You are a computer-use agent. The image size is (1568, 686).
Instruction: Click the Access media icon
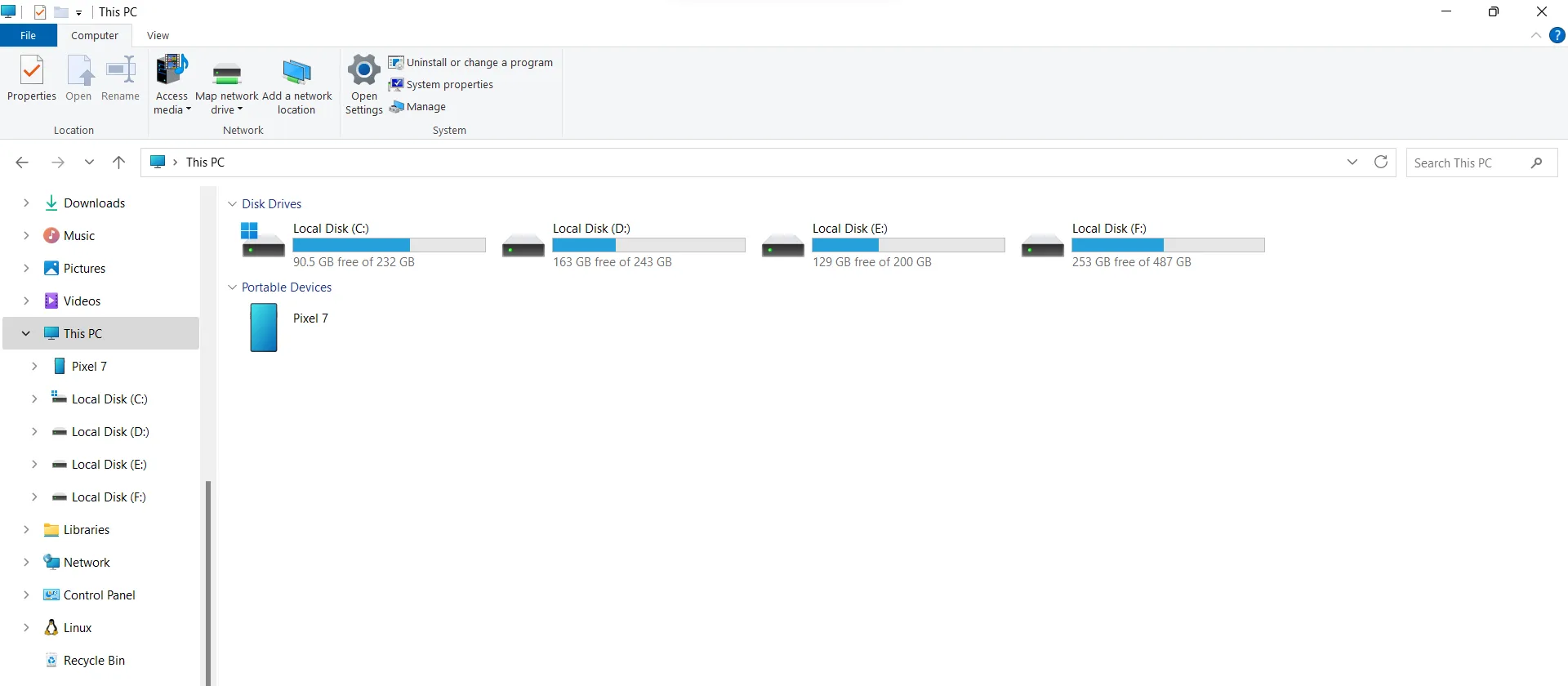tap(171, 70)
